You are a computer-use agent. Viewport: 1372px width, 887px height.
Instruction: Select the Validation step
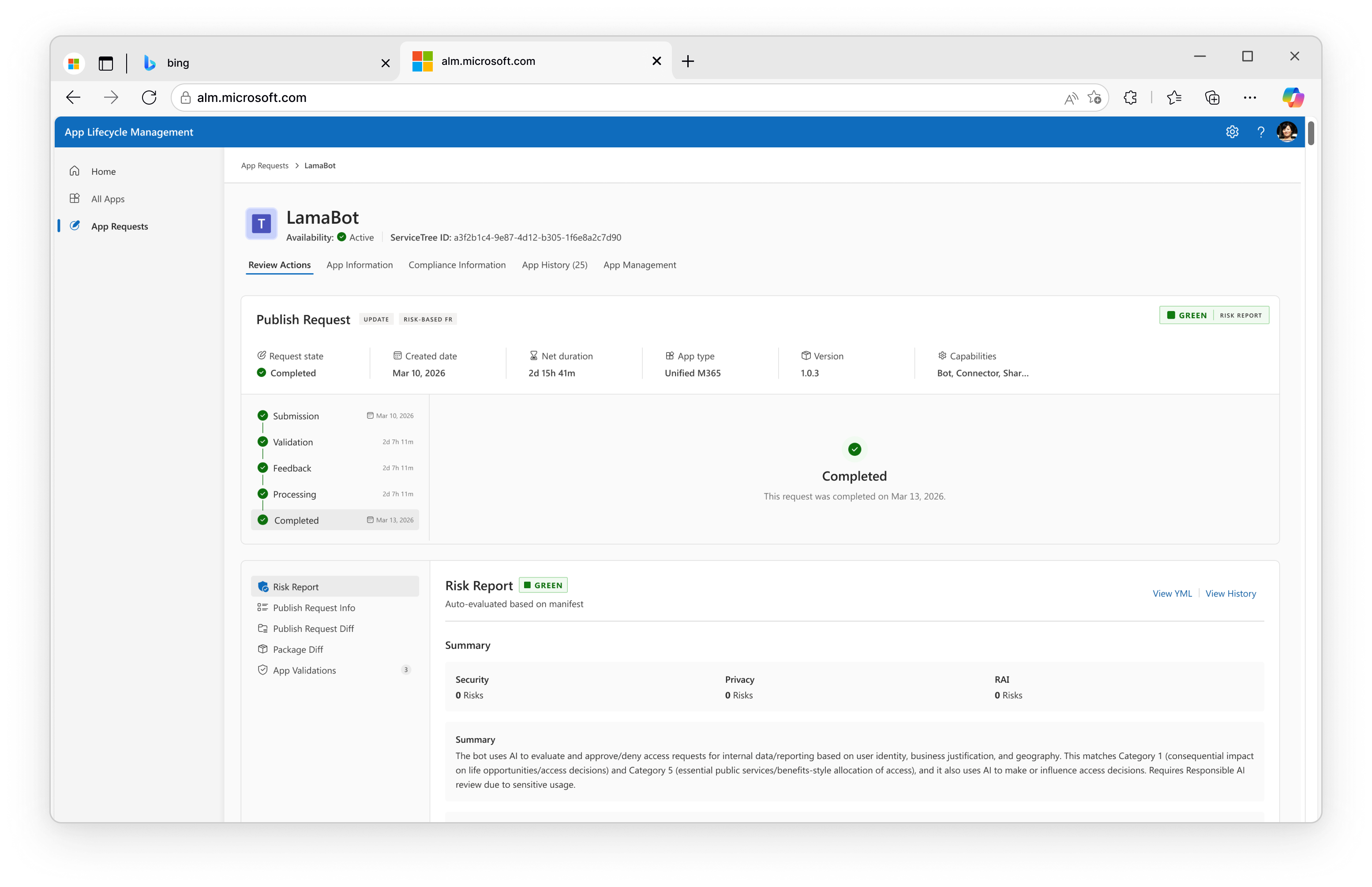pyautogui.click(x=335, y=442)
